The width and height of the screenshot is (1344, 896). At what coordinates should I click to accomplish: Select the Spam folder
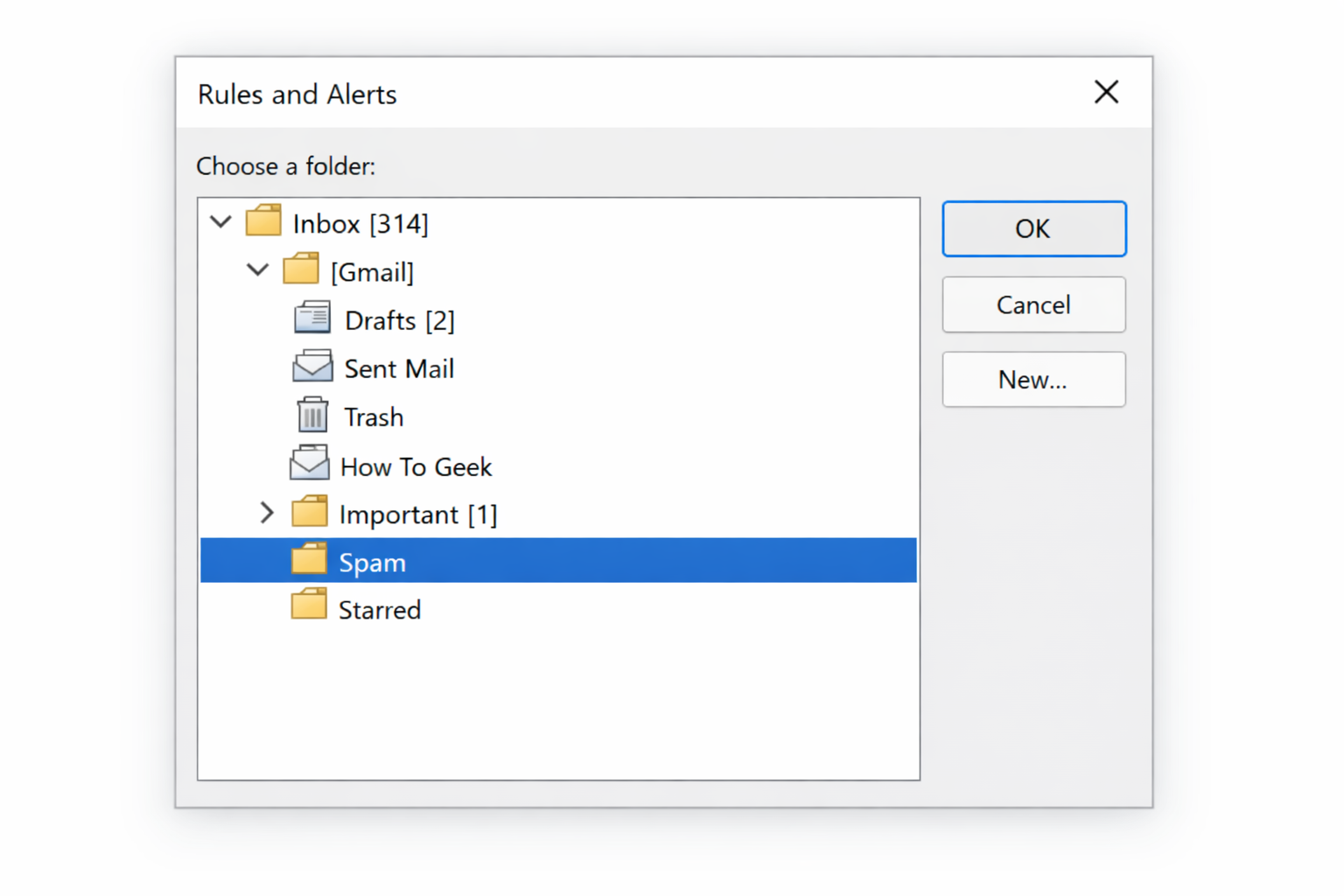point(372,562)
